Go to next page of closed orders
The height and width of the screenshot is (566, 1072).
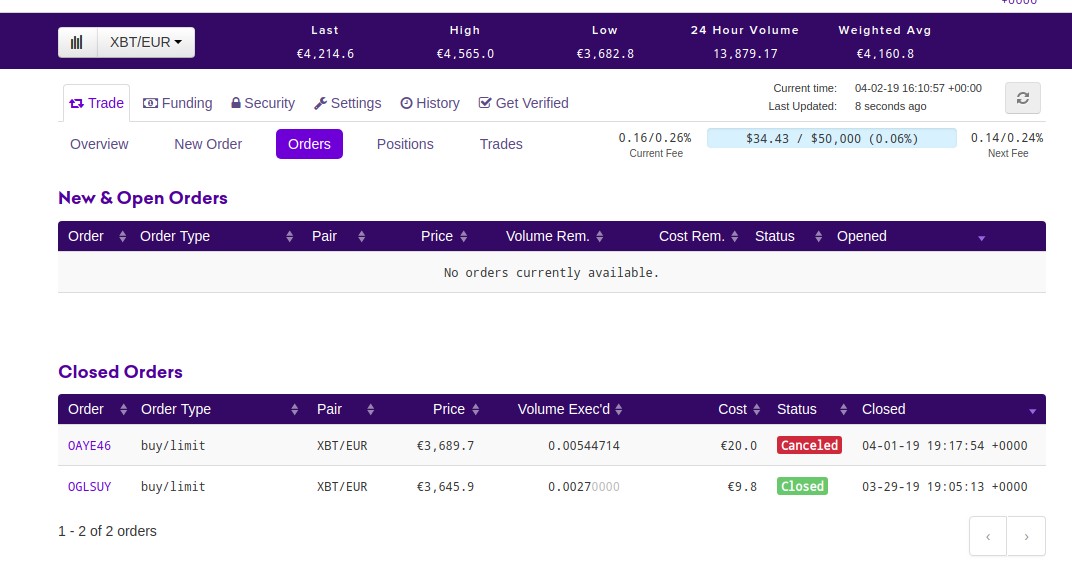(x=1026, y=537)
